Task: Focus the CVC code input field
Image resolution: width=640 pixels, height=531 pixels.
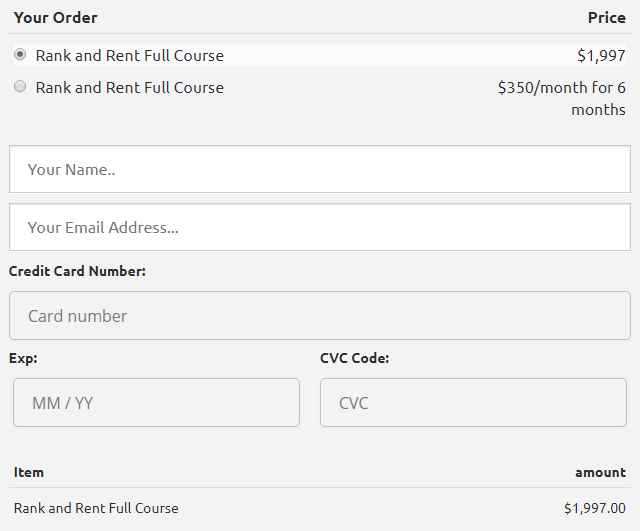Action: 475,403
